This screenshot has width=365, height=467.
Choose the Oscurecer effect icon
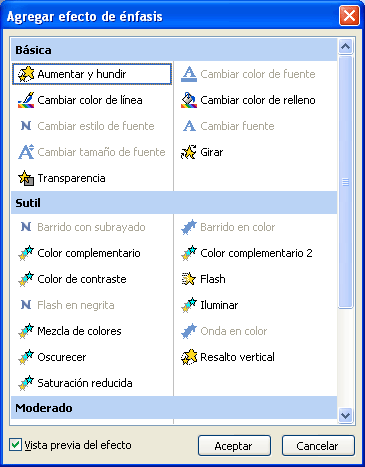(26, 357)
